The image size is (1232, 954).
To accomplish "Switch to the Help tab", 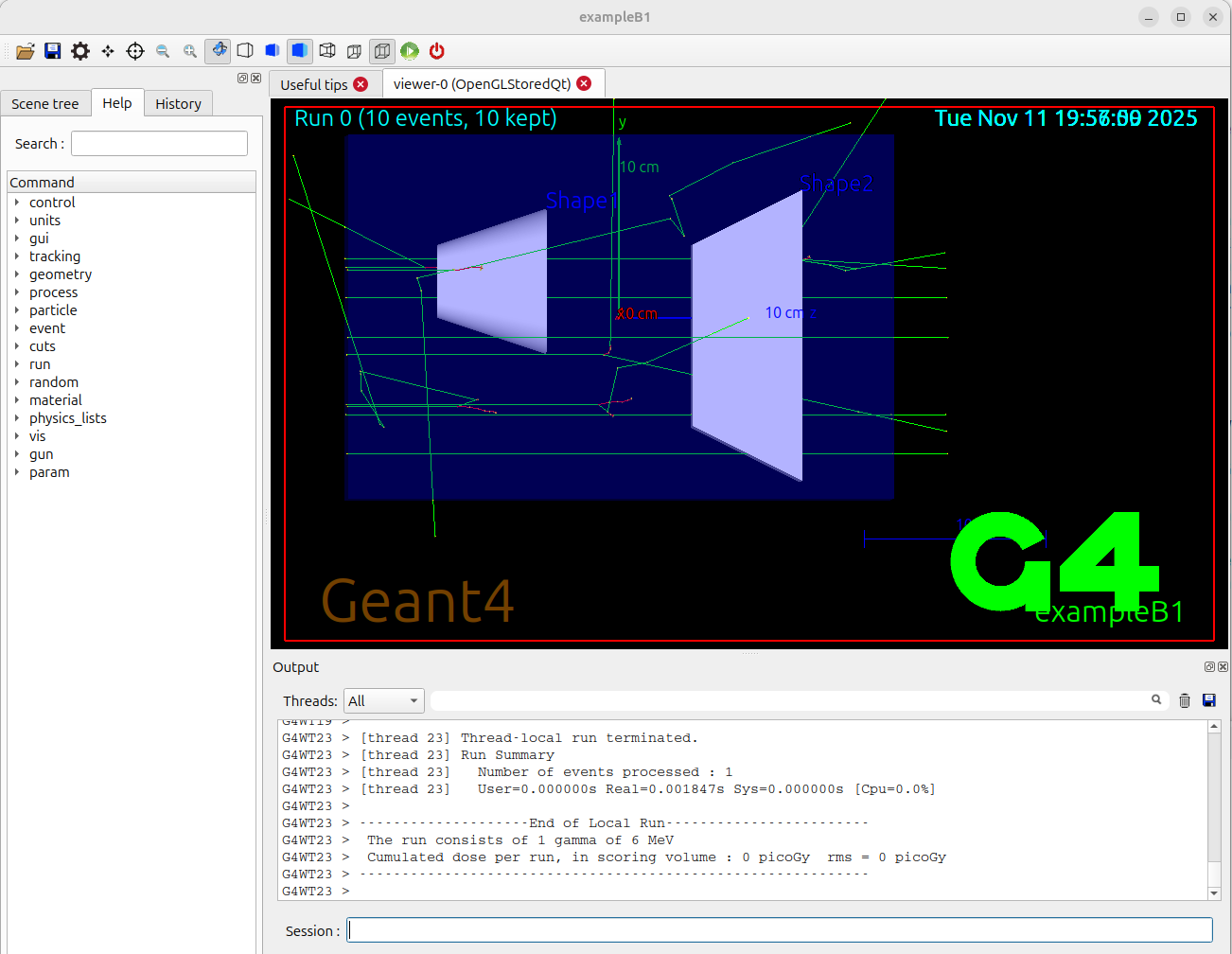I will 117,103.
